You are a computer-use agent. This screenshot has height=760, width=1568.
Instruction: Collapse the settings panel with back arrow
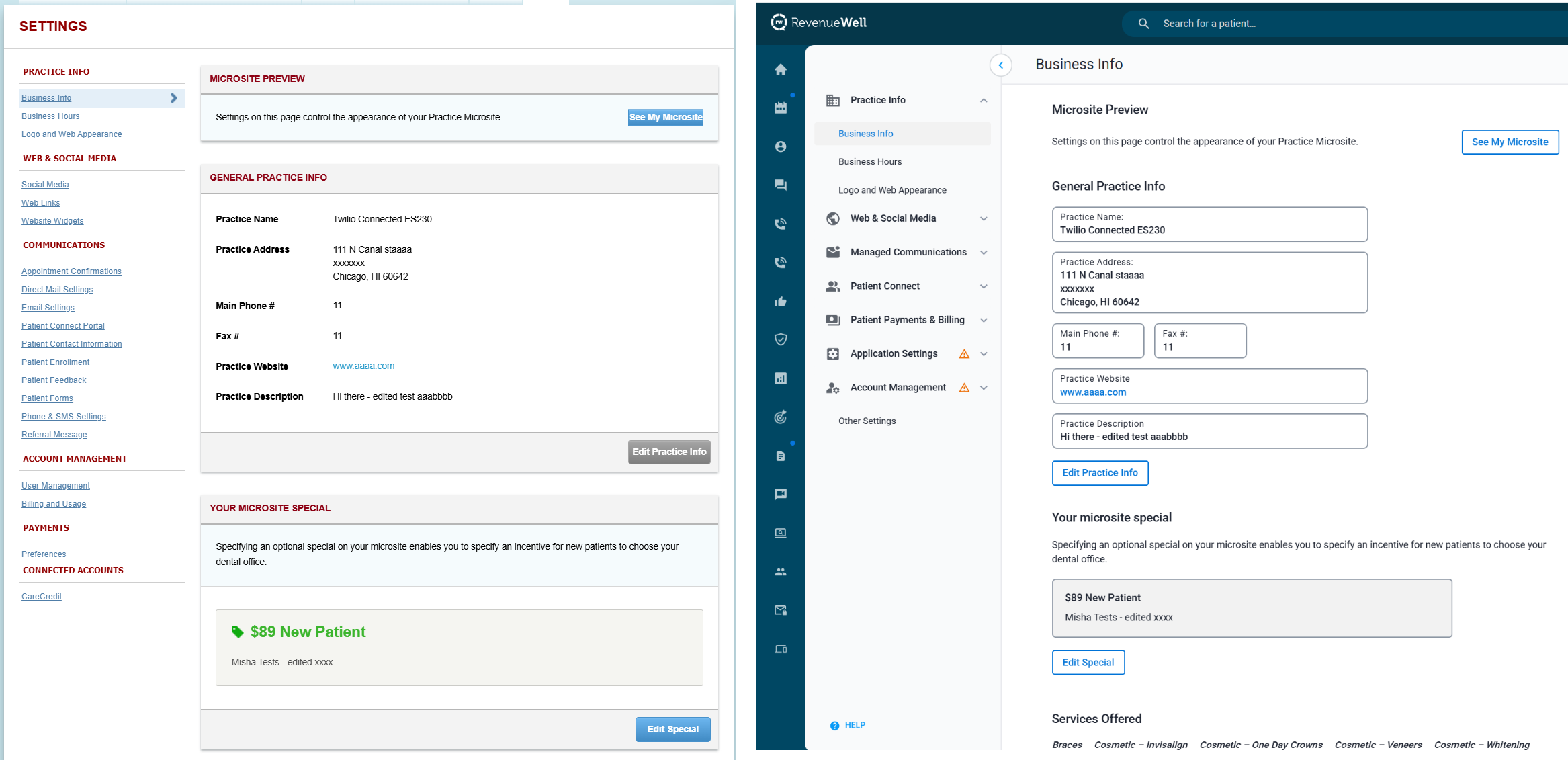click(x=1000, y=65)
